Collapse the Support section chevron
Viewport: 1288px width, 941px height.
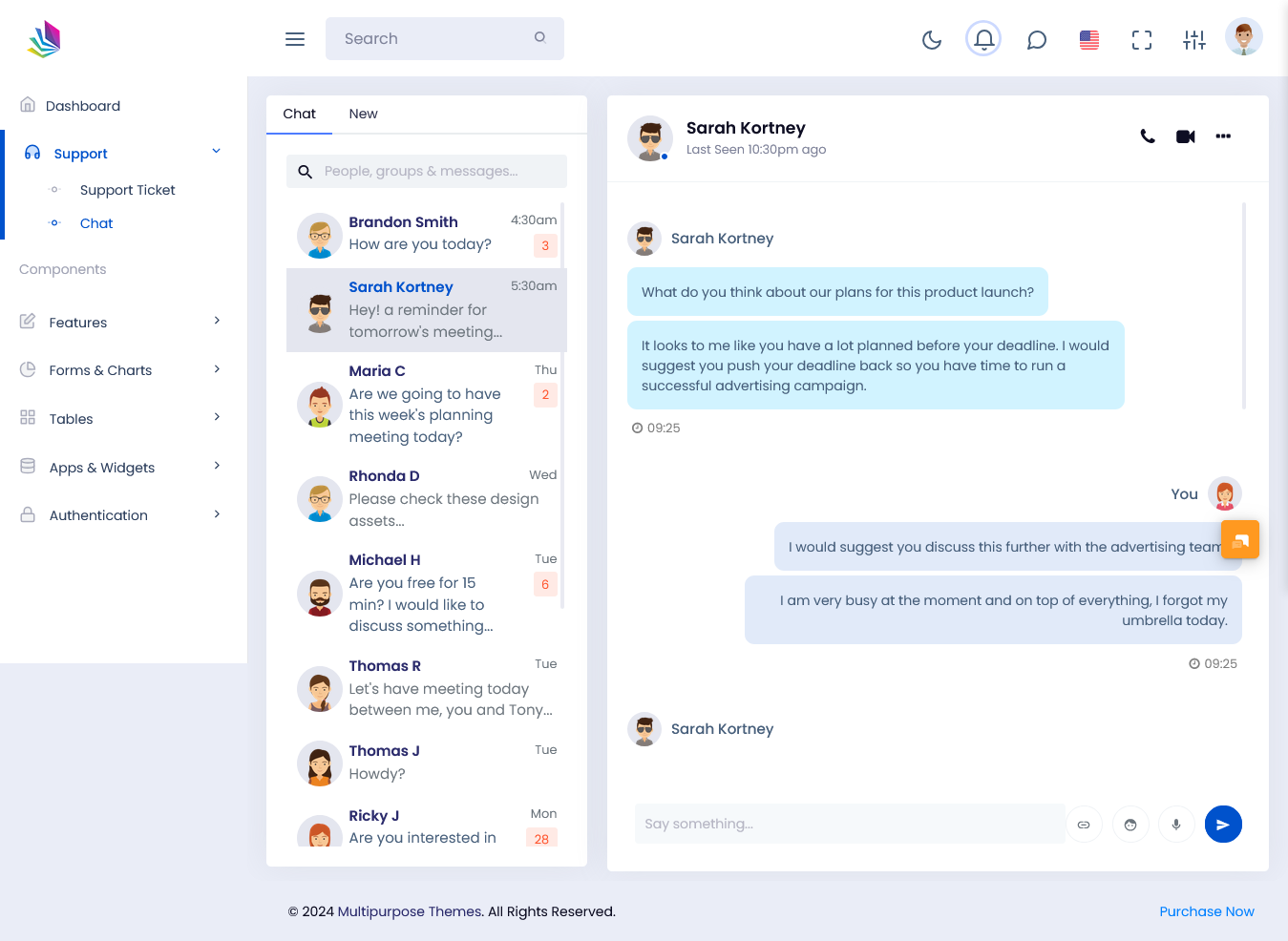tap(217, 152)
